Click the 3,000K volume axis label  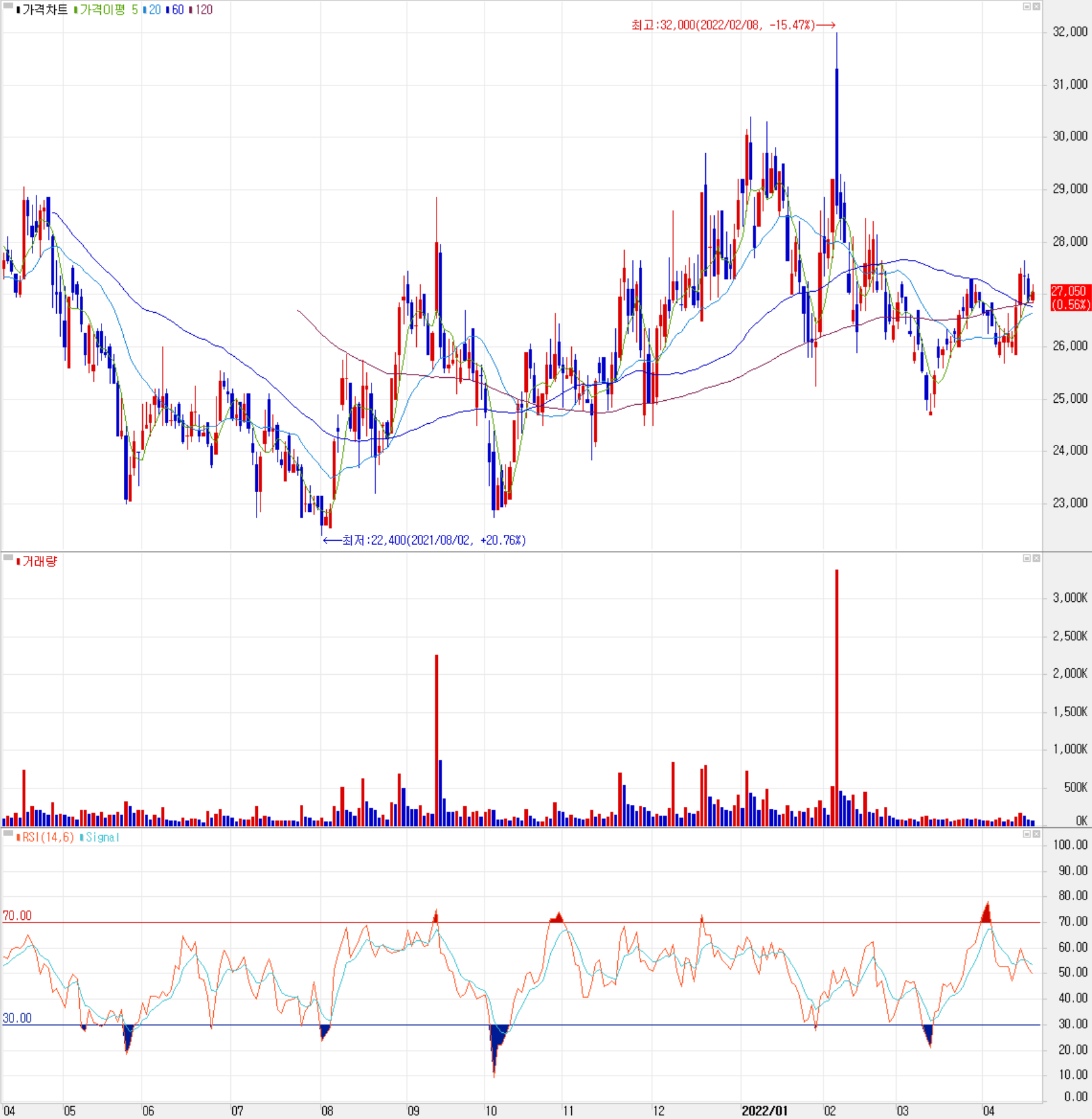click(1070, 597)
